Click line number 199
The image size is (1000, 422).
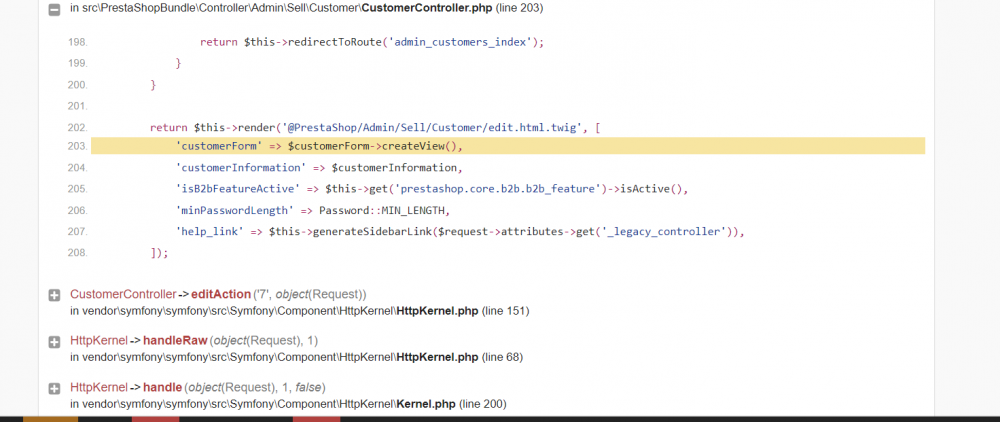tap(77, 64)
